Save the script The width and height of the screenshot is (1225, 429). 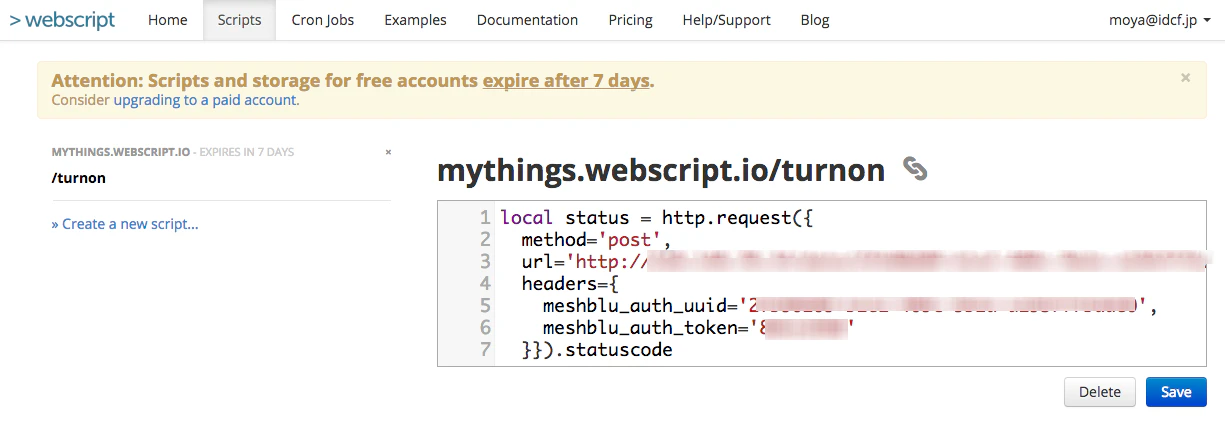(1176, 392)
